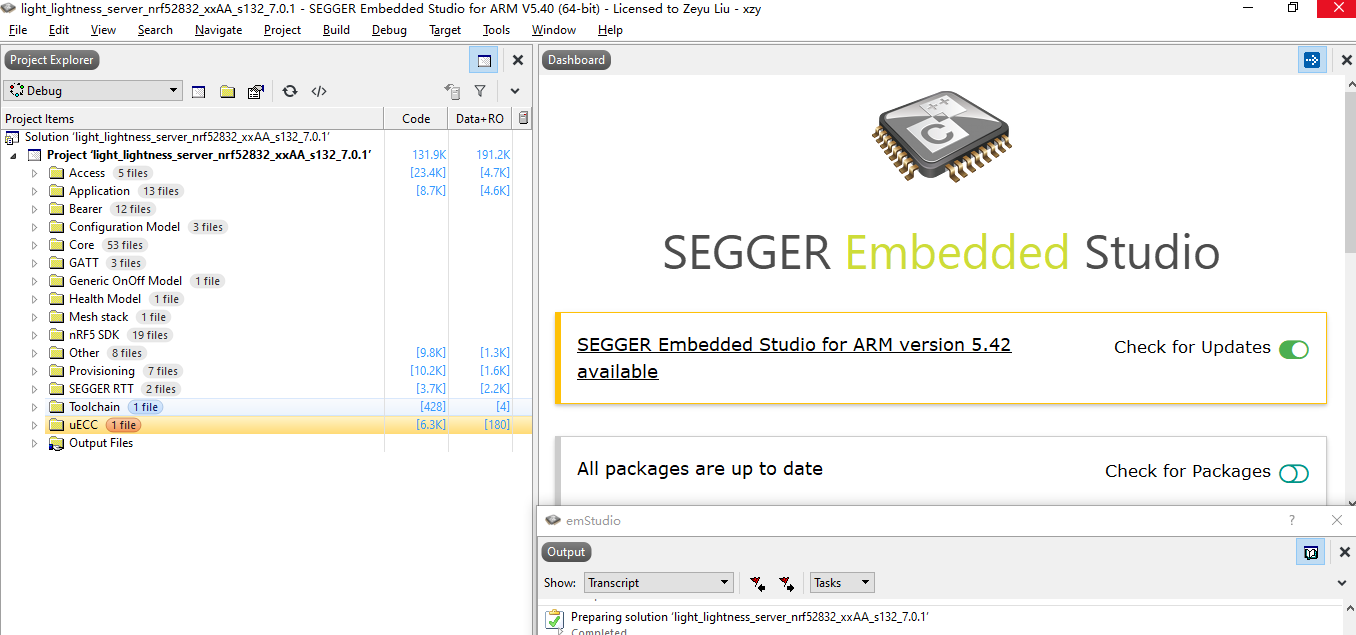
Task: Open the Debug configuration dropdown
Action: (93, 91)
